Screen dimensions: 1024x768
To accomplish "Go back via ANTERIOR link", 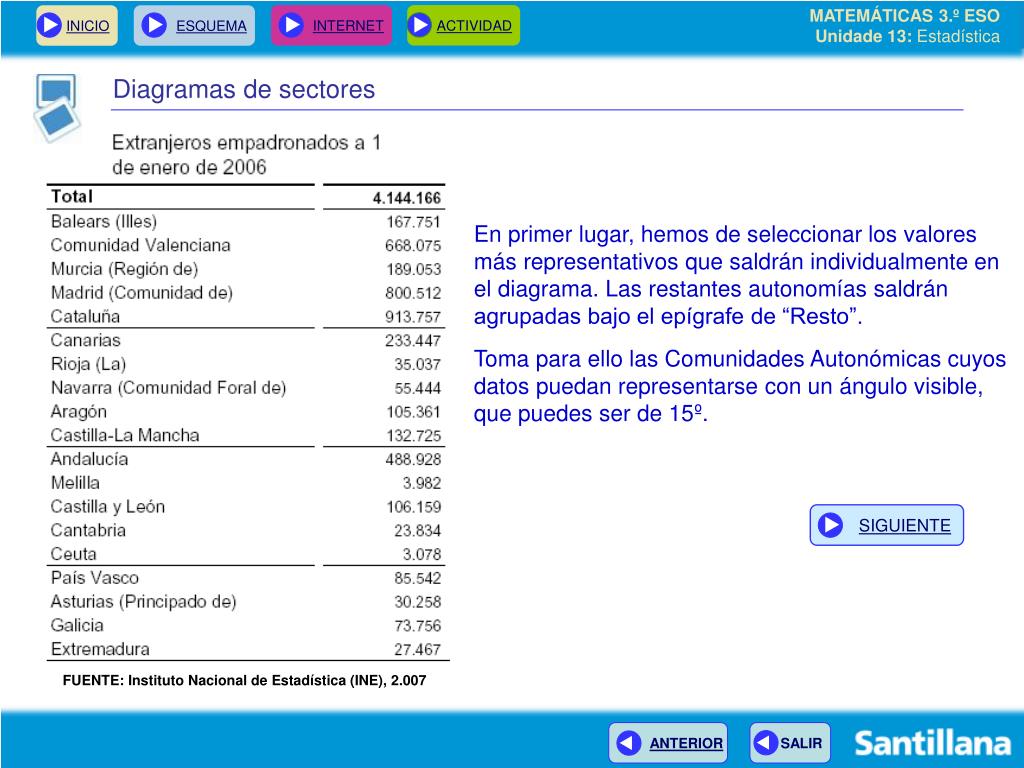I will (686, 743).
